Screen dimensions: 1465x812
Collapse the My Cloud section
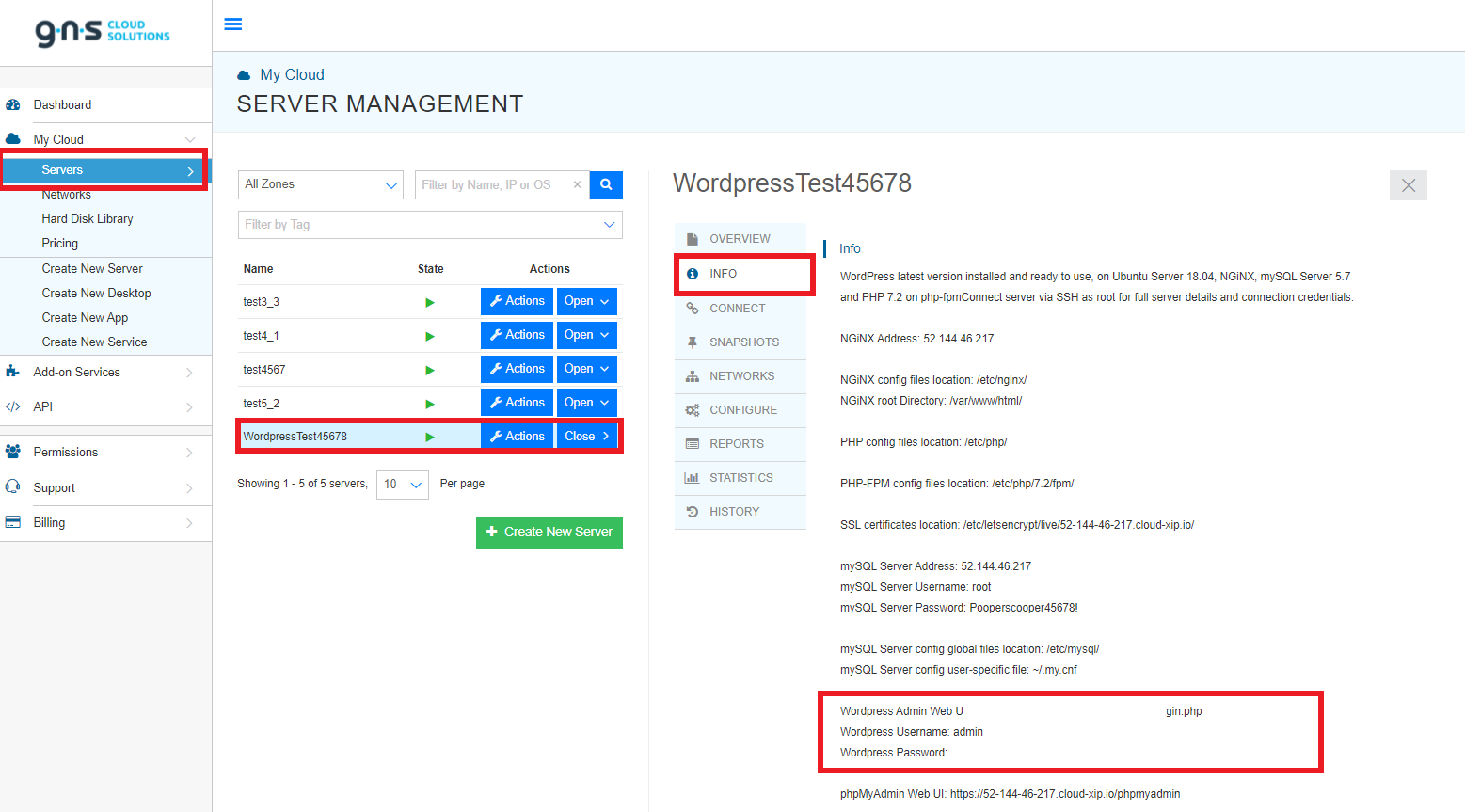(105, 139)
